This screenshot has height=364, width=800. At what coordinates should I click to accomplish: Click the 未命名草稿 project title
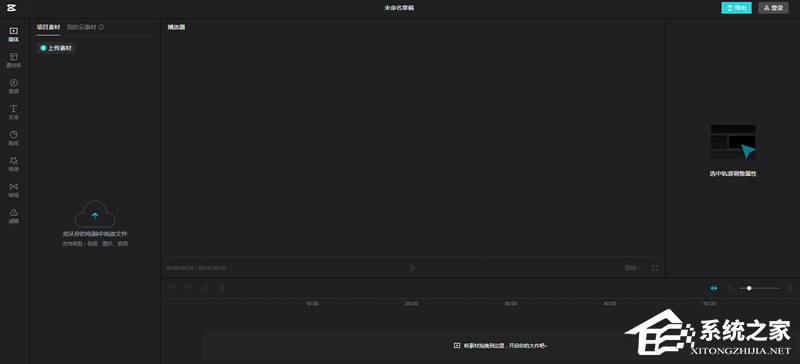399,8
